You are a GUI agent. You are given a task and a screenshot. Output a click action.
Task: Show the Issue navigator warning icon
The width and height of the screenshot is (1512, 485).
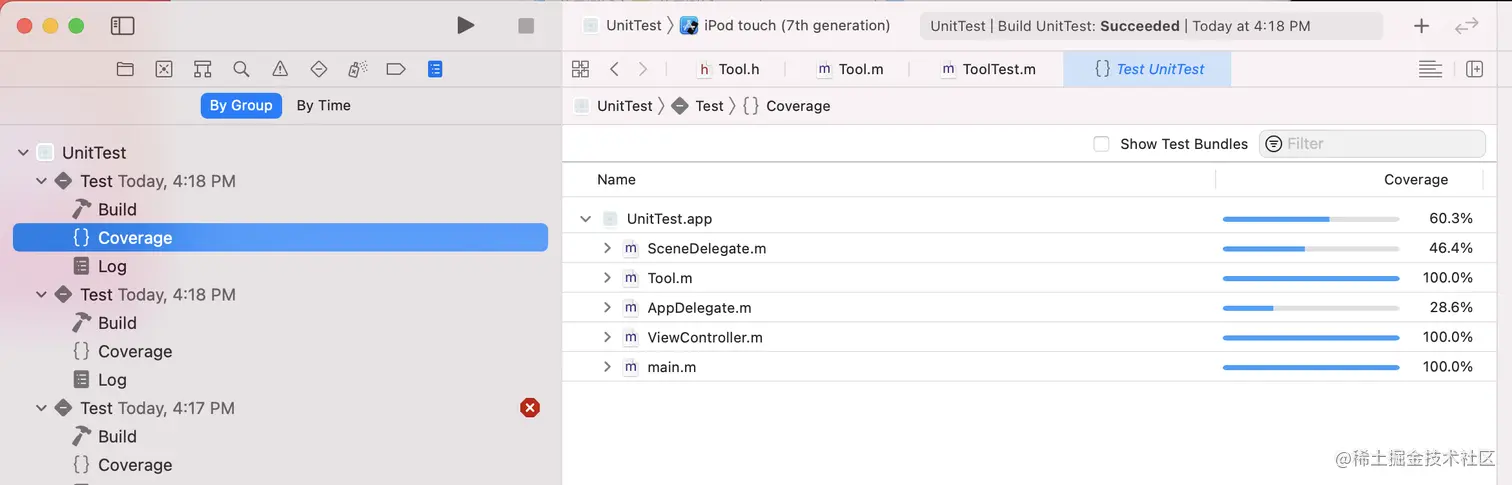280,69
